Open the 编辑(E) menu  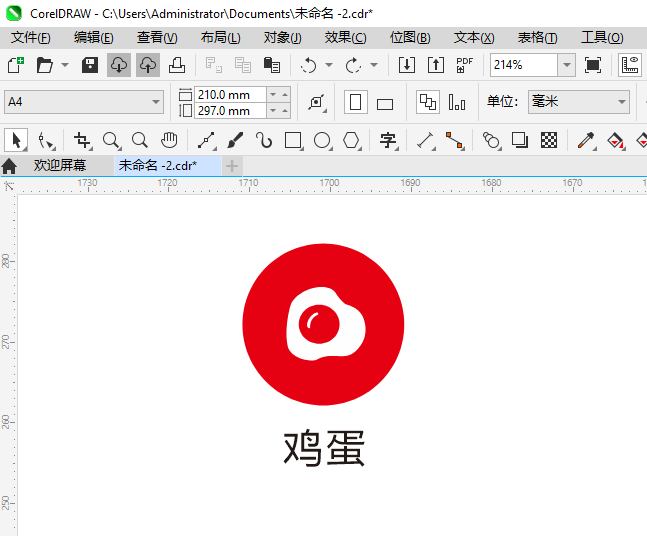coord(94,38)
